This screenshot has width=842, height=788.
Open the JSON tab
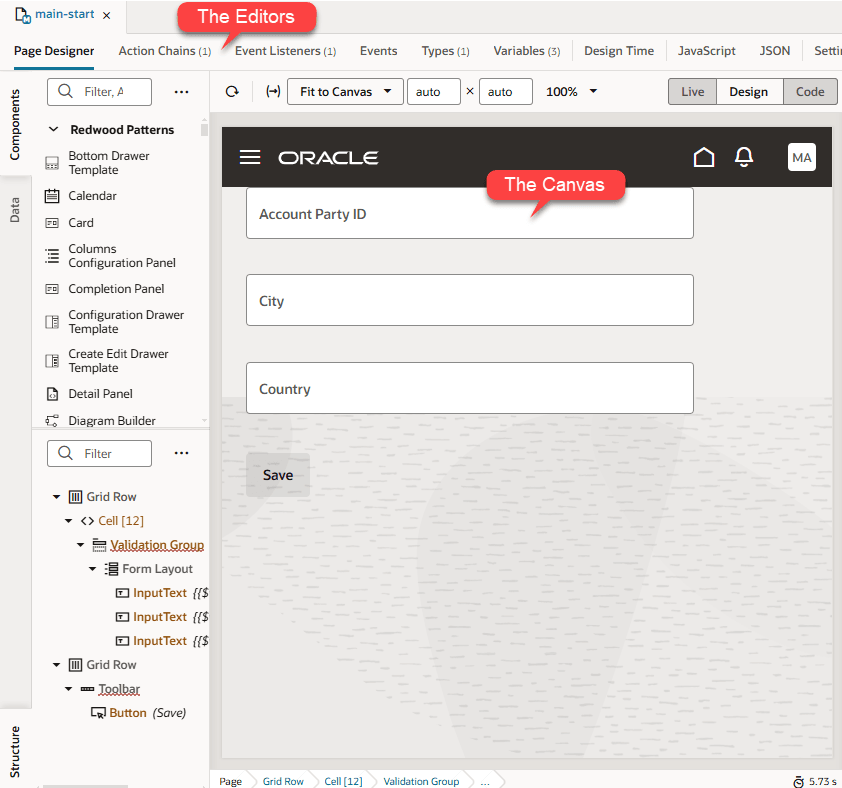(x=774, y=51)
